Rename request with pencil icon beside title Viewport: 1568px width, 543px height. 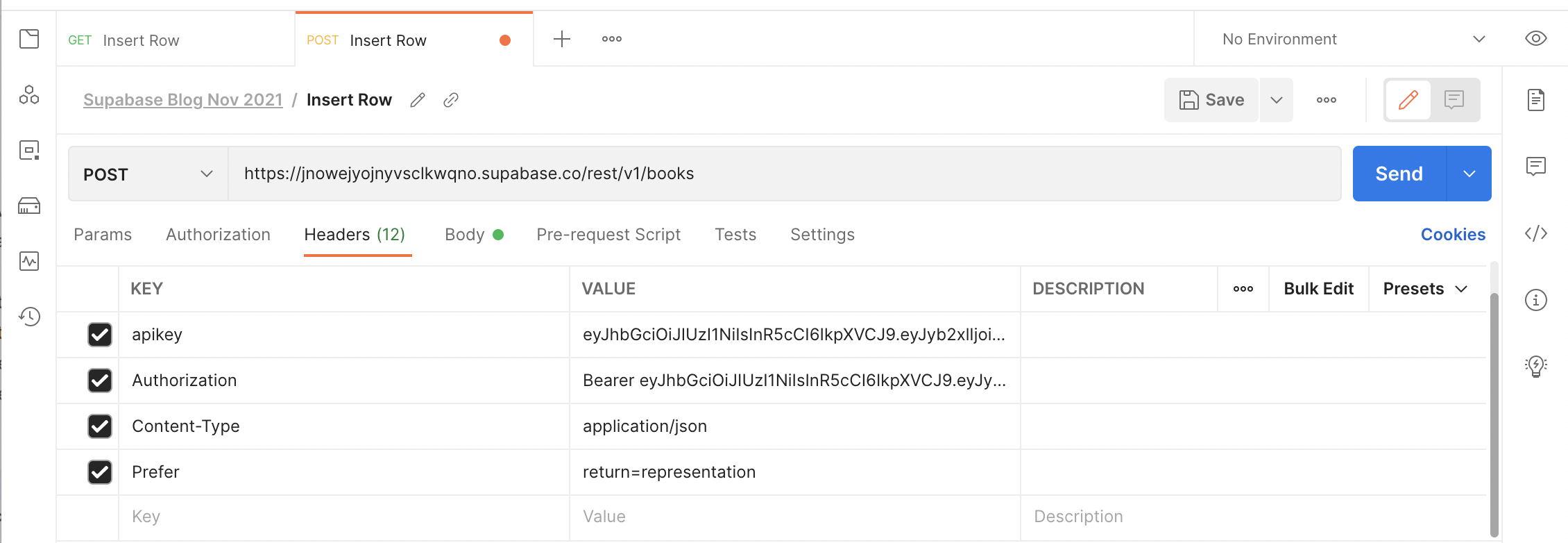[418, 100]
